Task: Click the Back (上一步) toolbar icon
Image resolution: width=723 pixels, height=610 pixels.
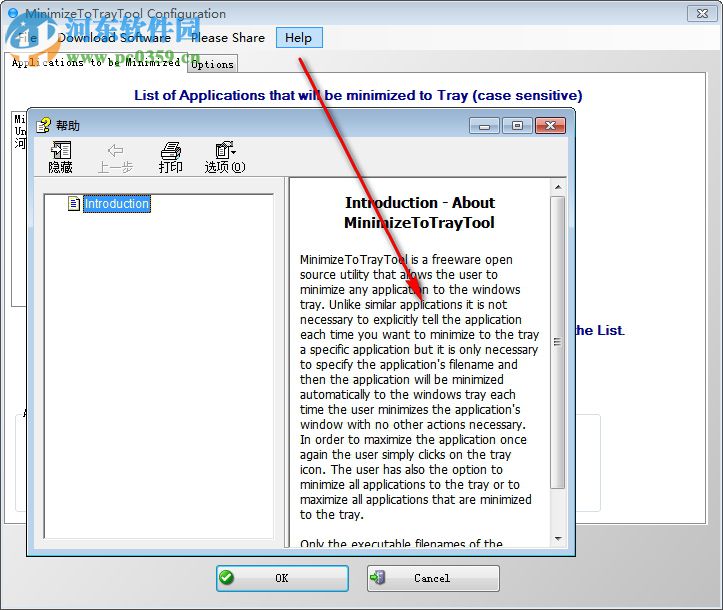Action: 115,157
